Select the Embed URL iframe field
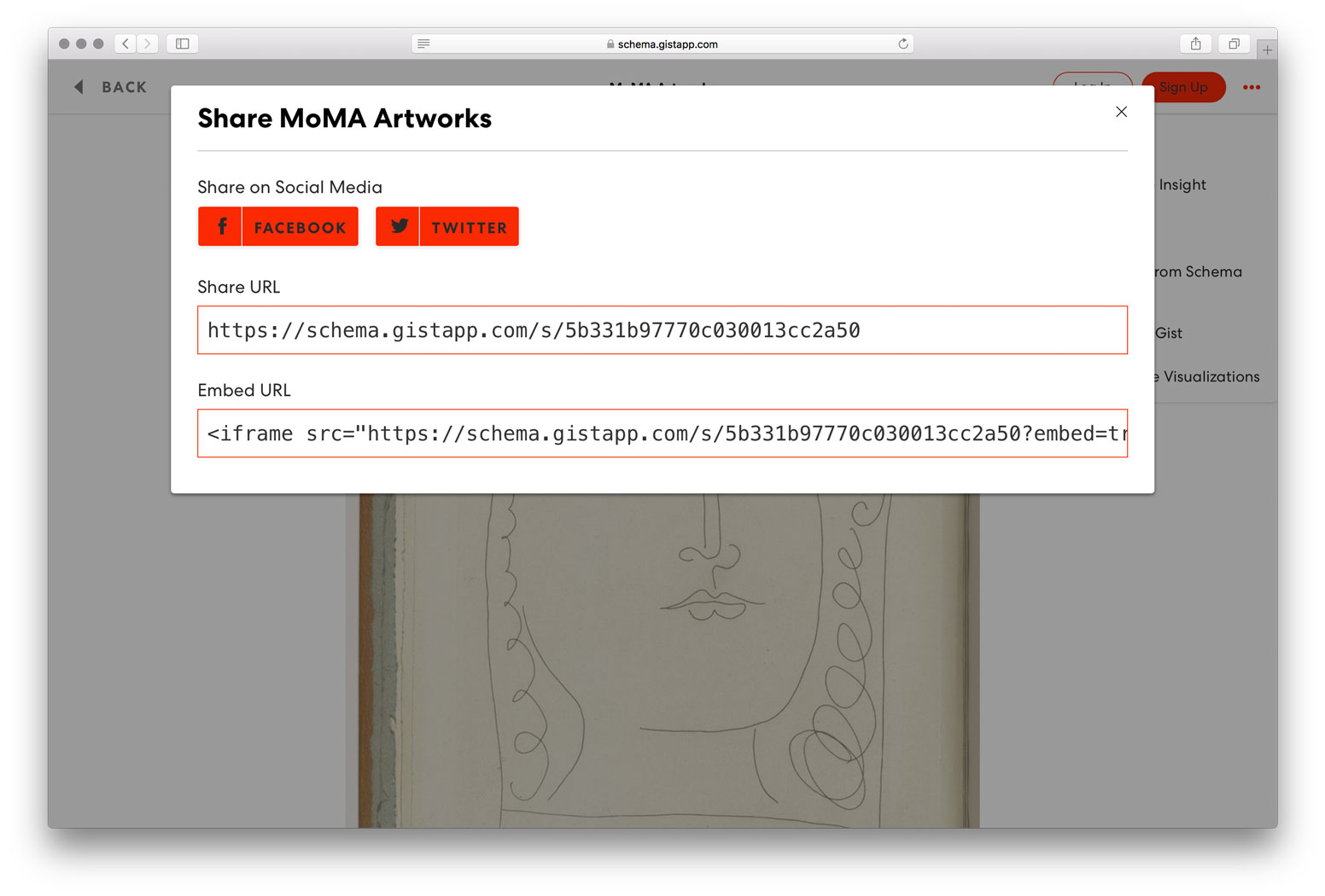Viewport: 1325px width, 896px height. click(x=662, y=433)
